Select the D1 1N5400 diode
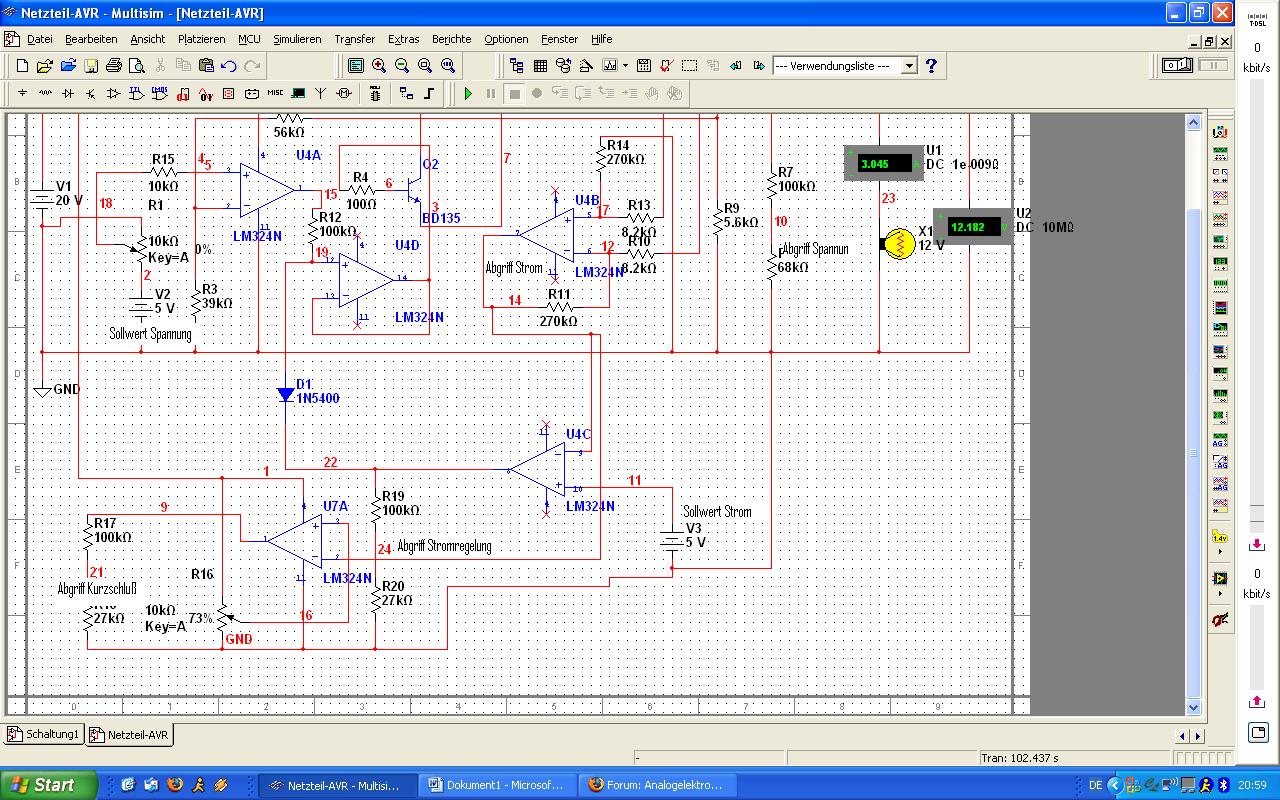The image size is (1280, 800). tap(286, 394)
